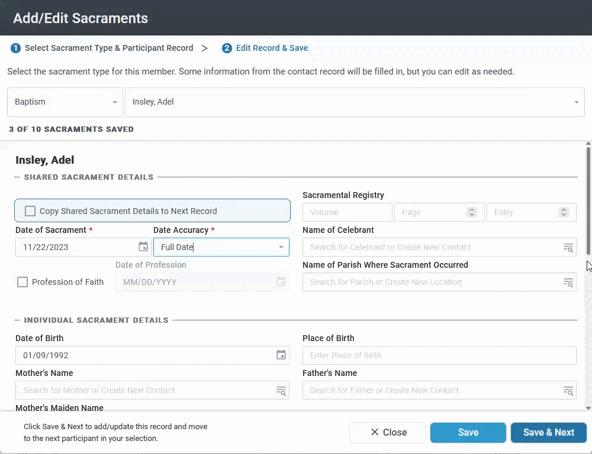Click search icon in Mother's Name field

point(281,391)
